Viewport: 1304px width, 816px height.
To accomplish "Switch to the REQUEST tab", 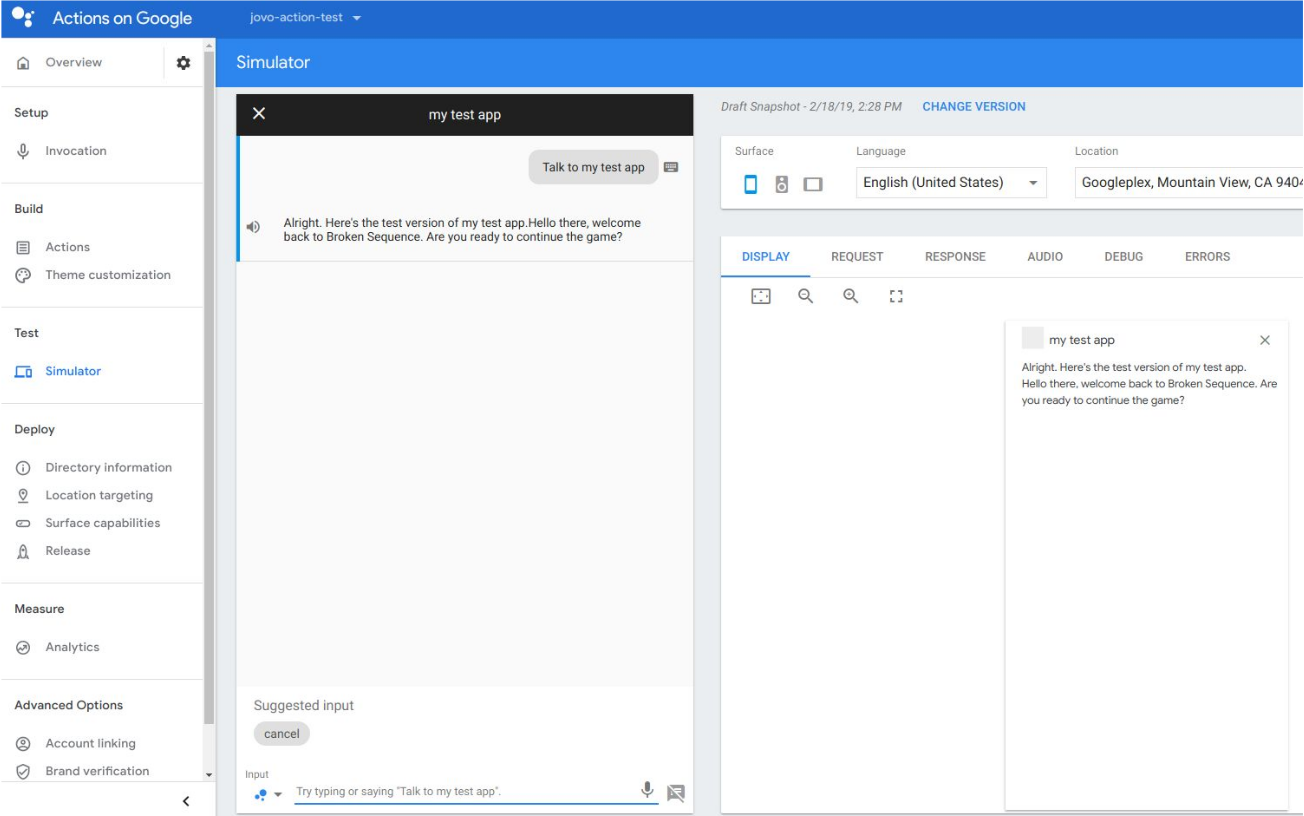I will coord(857,257).
